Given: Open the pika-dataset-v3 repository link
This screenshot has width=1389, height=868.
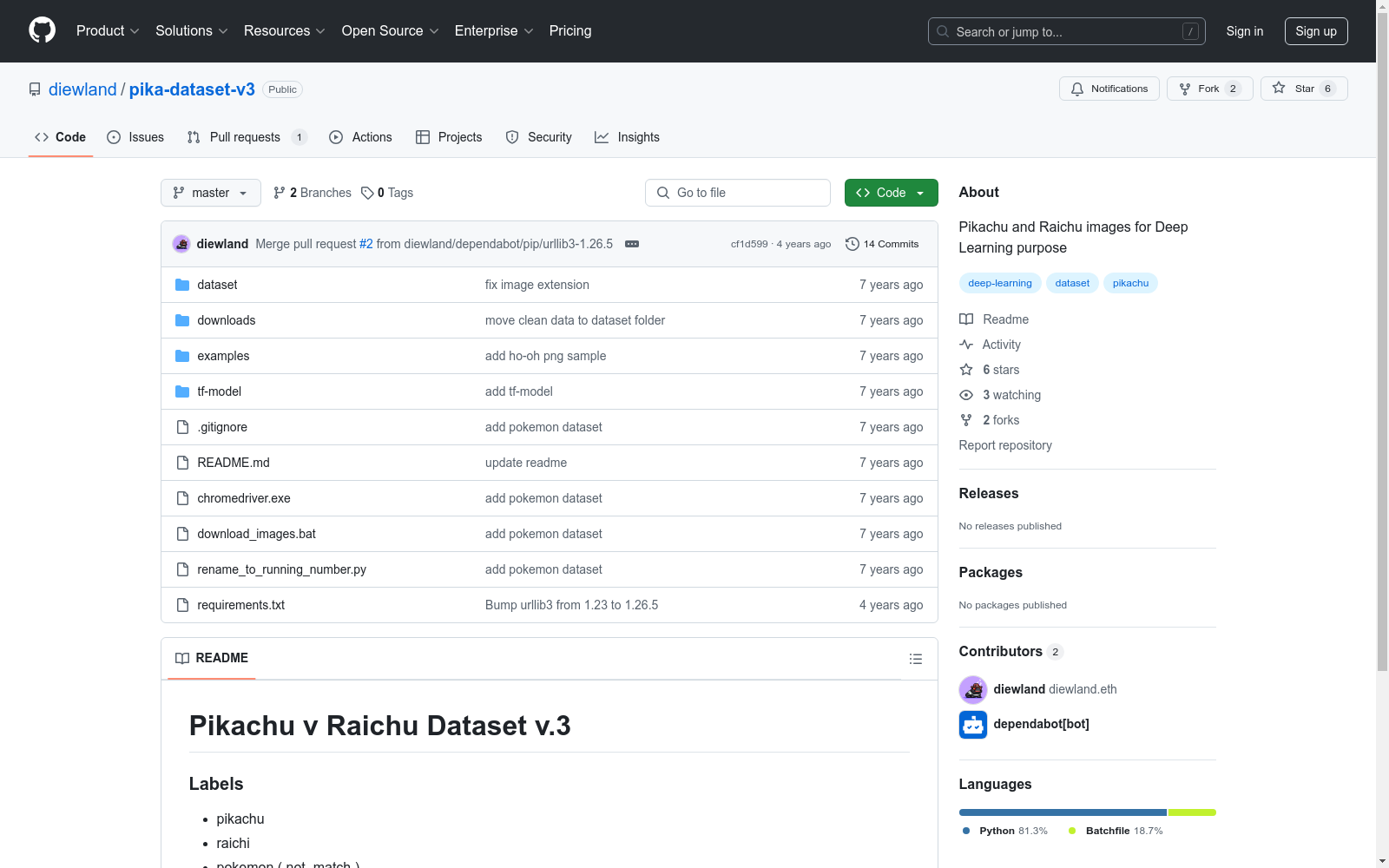Looking at the screenshot, I should pos(192,89).
